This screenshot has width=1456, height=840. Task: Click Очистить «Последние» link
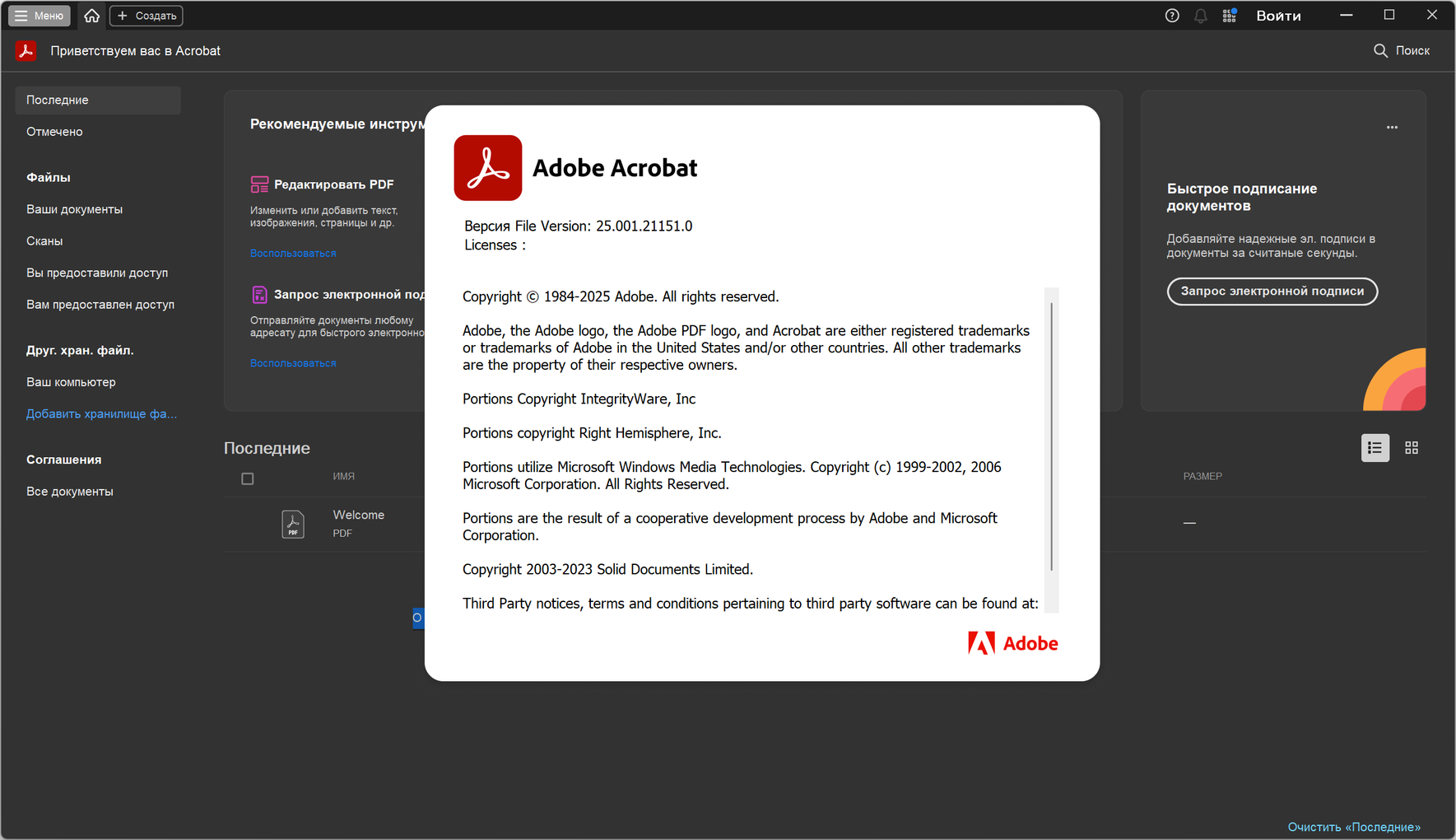click(x=1354, y=827)
